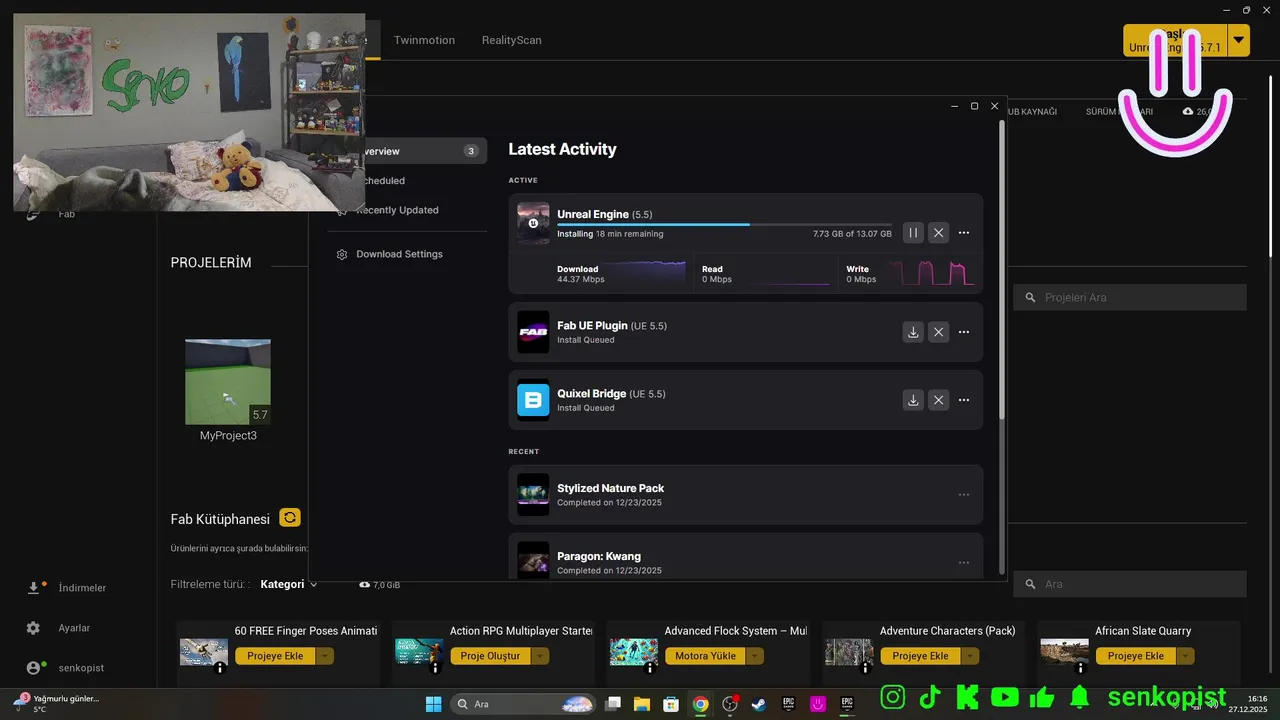The width and height of the screenshot is (1280, 720).
Task: Pause the Unreal Engine 5.5 installation
Action: [913, 233]
